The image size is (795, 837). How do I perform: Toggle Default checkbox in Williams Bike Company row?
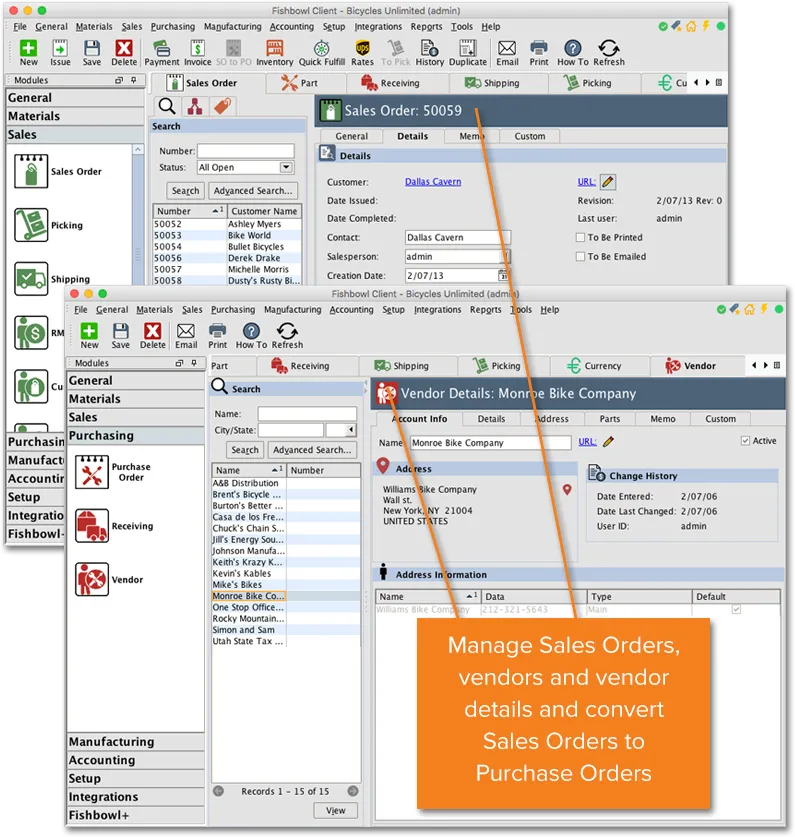click(736, 609)
